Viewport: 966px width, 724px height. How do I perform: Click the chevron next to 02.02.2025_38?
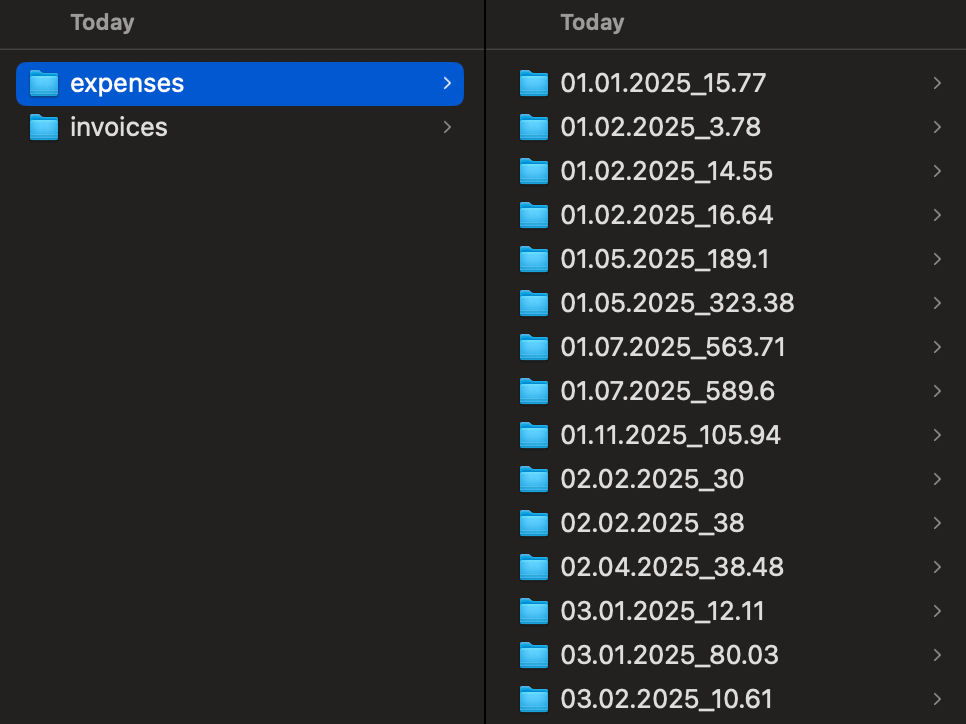pos(937,523)
